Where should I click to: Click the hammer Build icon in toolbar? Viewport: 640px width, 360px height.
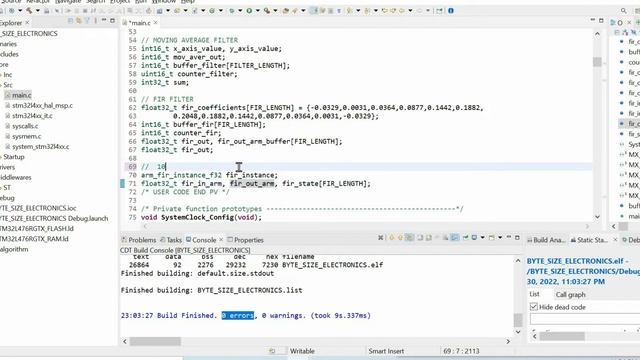pyautogui.click(x=29, y=11)
